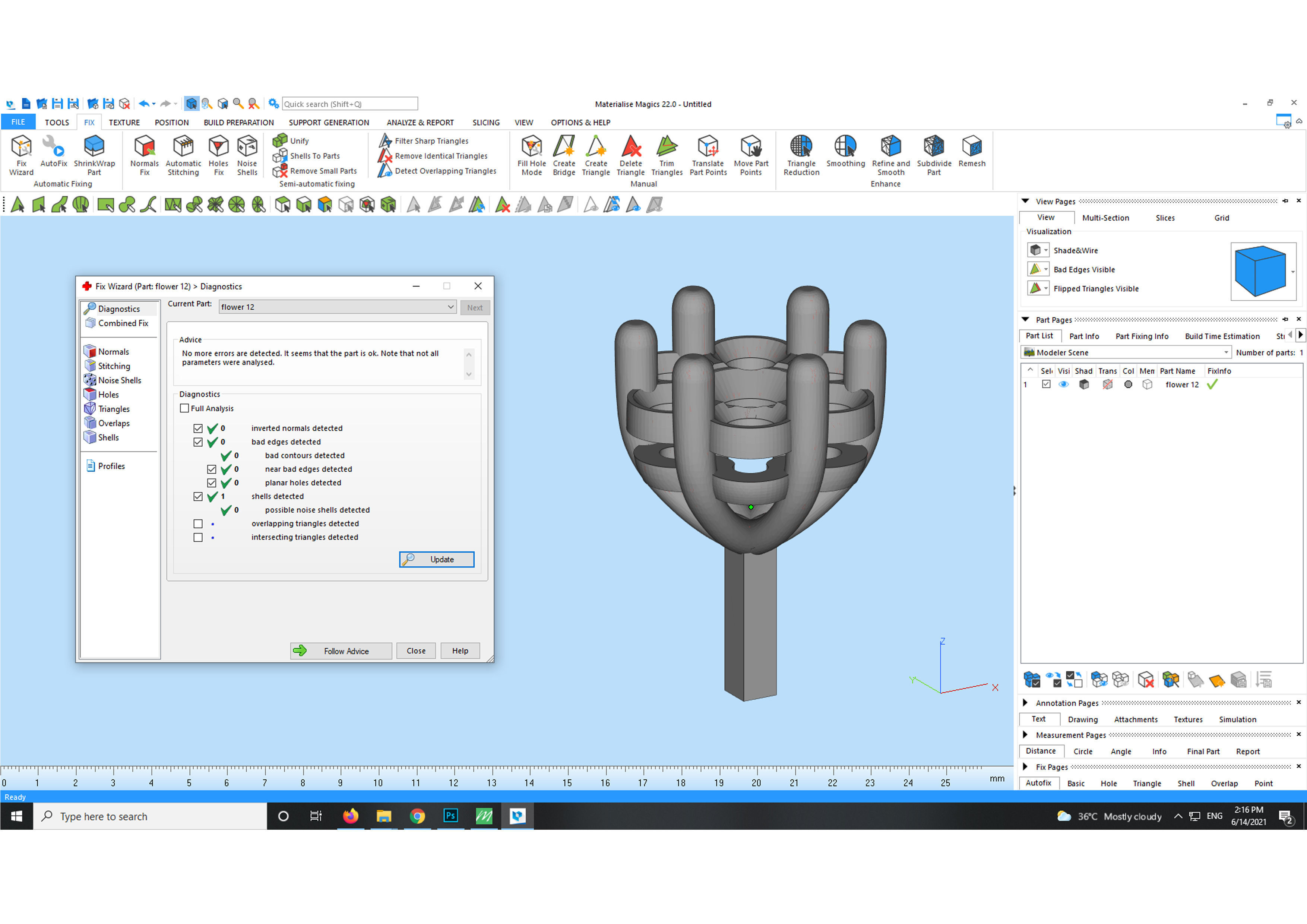Click the Update button
Viewport: 1307px width, 924px height.
pyautogui.click(x=437, y=560)
